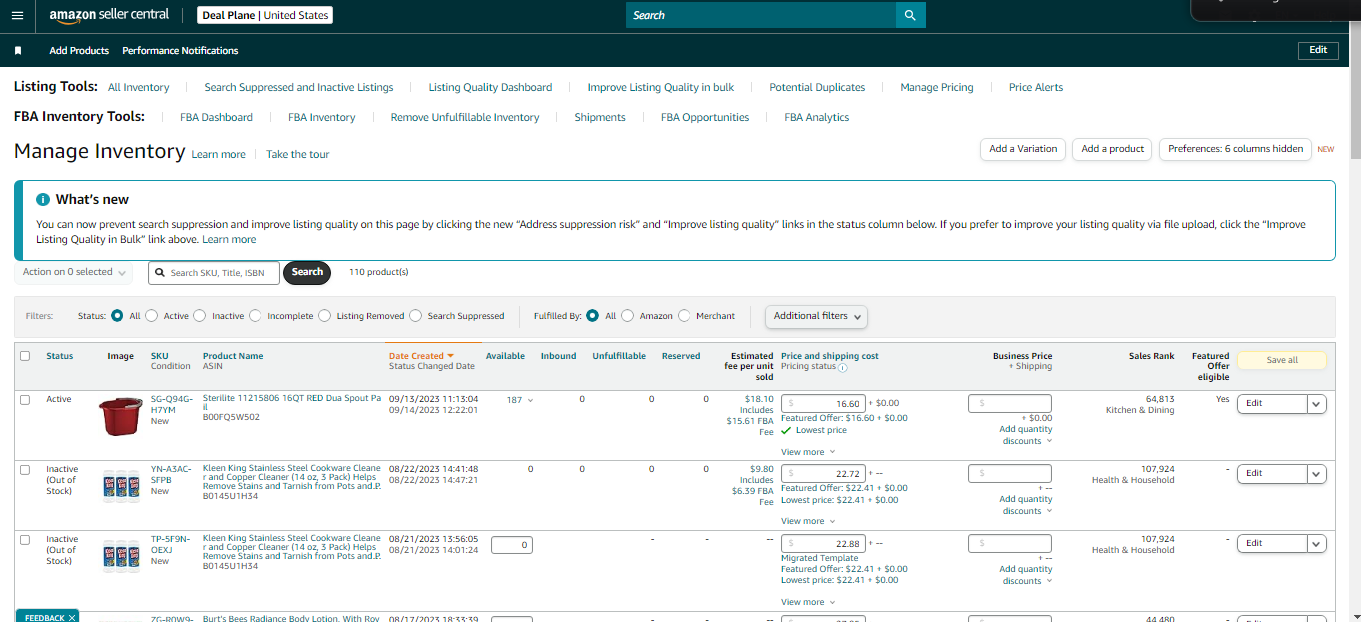Click the Add Products link
Screen dimensions: 1361x622
point(79,50)
